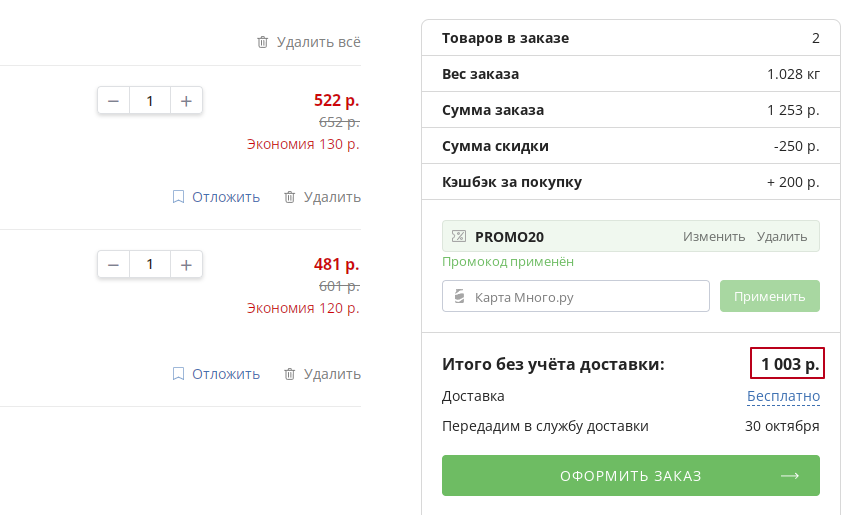Screen dimensions: 842x515
Task: Click the trash icon beside 'Удалить всё'
Action: tap(263, 42)
